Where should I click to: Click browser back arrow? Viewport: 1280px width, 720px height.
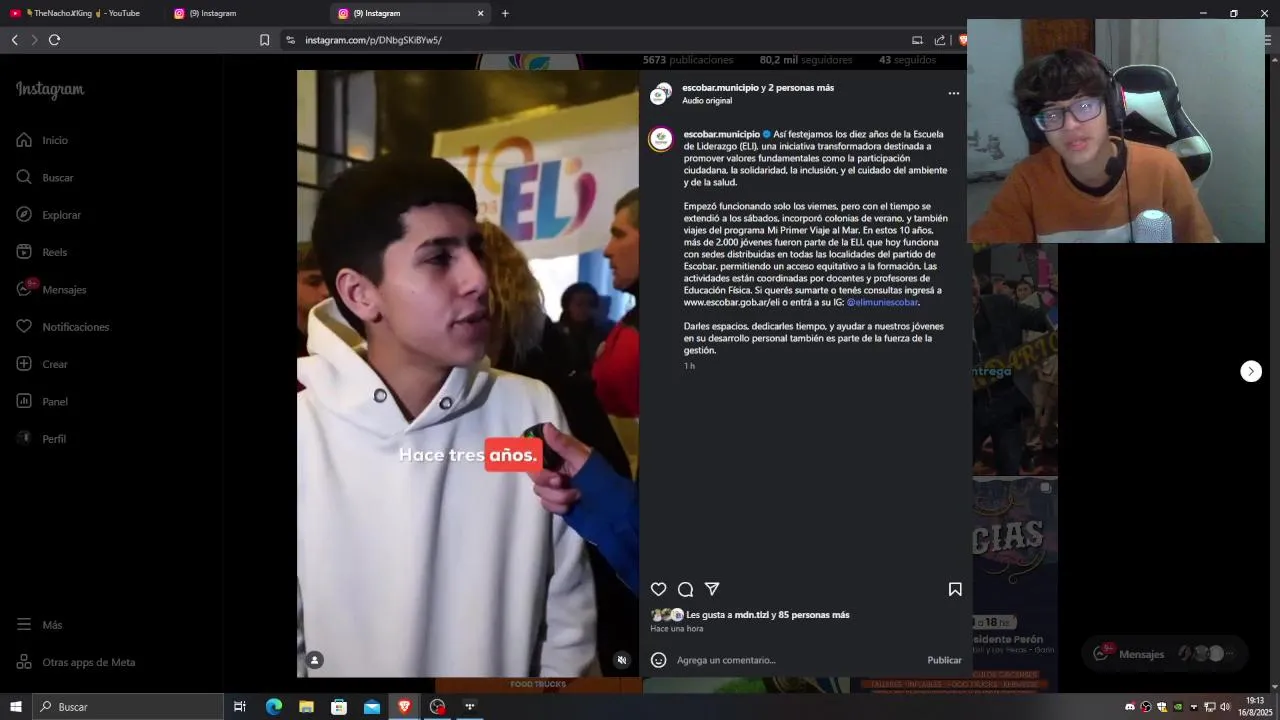tap(14, 40)
